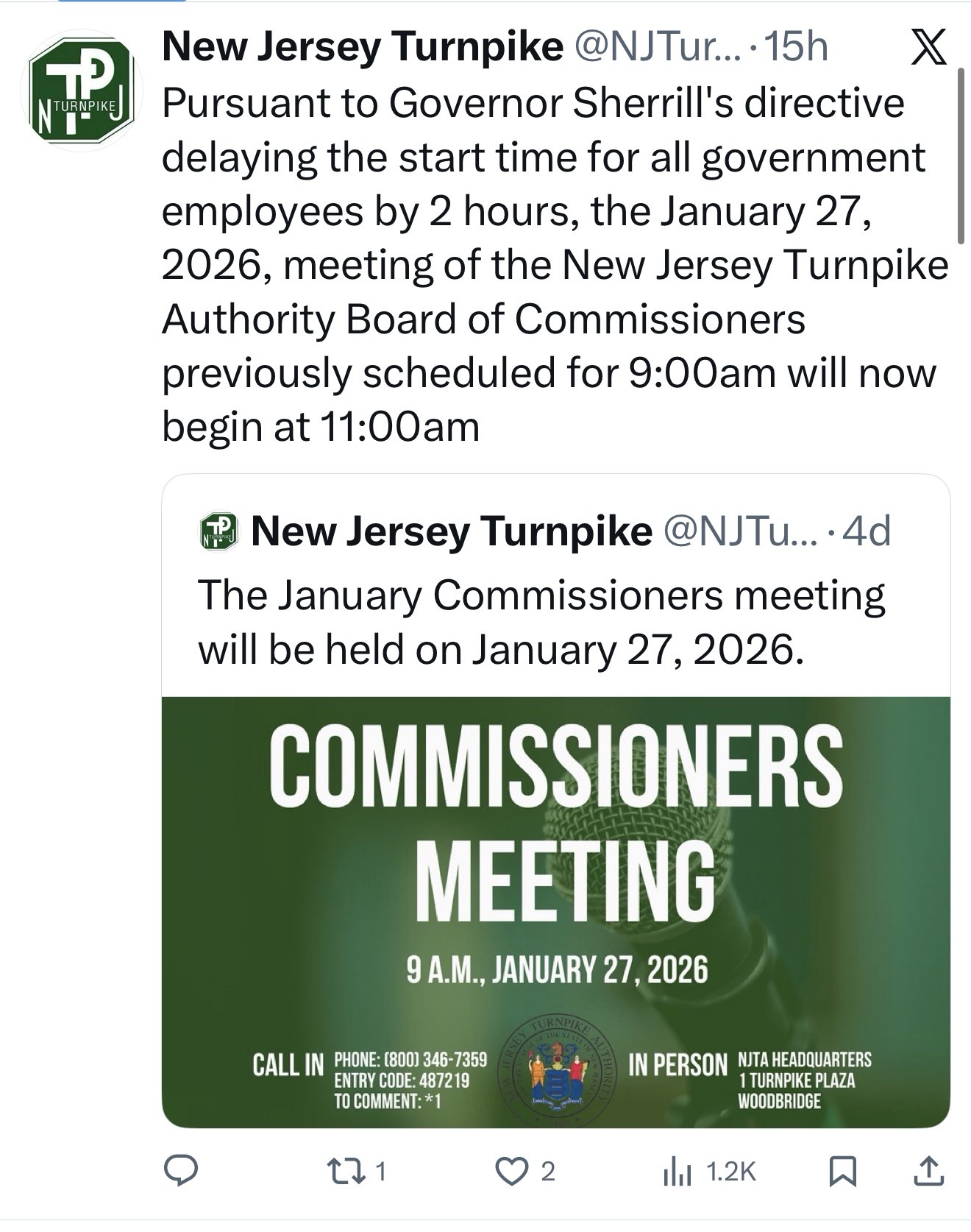Open quoted tweet text about January Commissioners meeting
Screen dimensions: 971x1232
tap(541, 622)
